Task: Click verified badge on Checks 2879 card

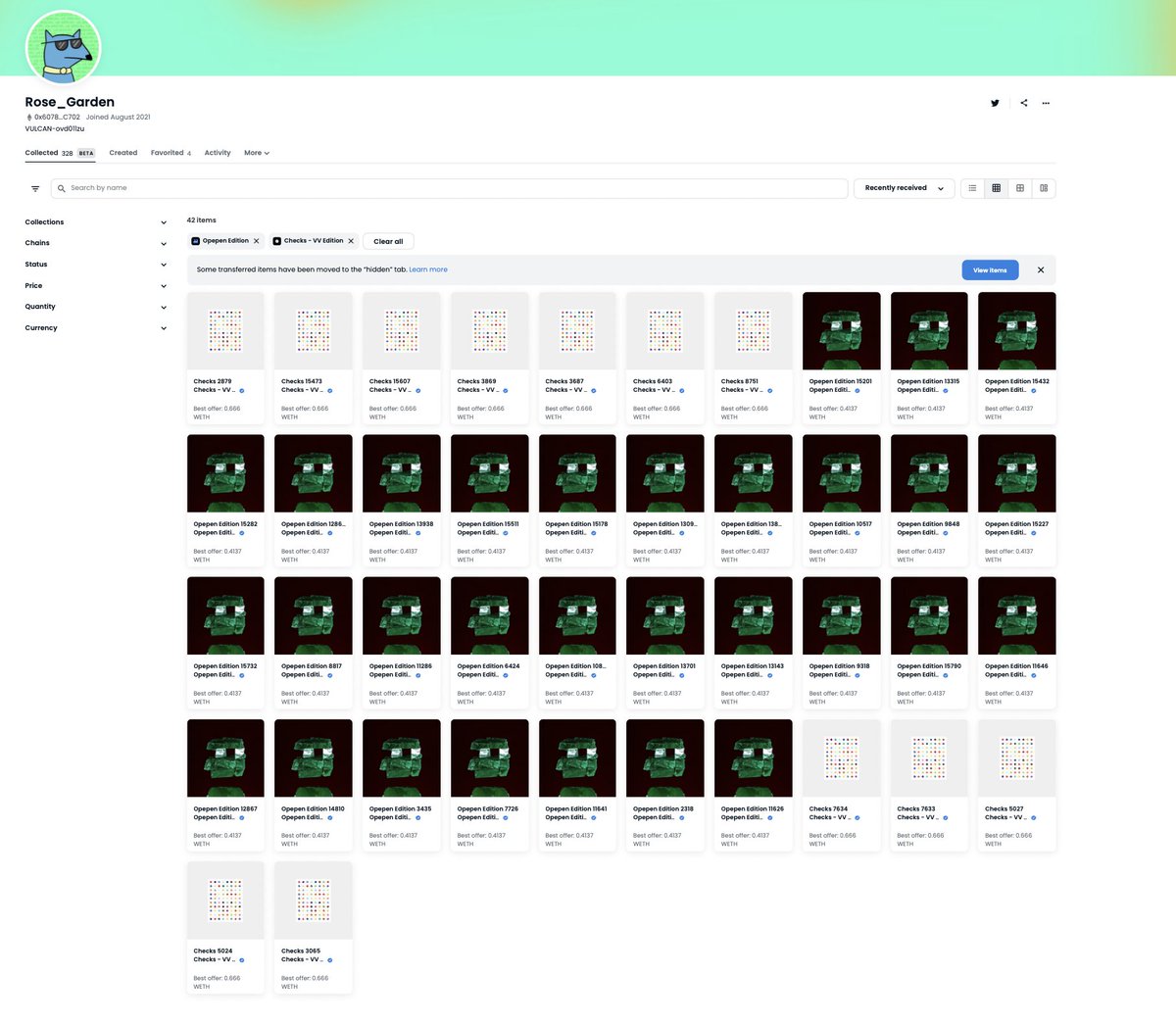Action: pyautogui.click(x=242, y=390)
